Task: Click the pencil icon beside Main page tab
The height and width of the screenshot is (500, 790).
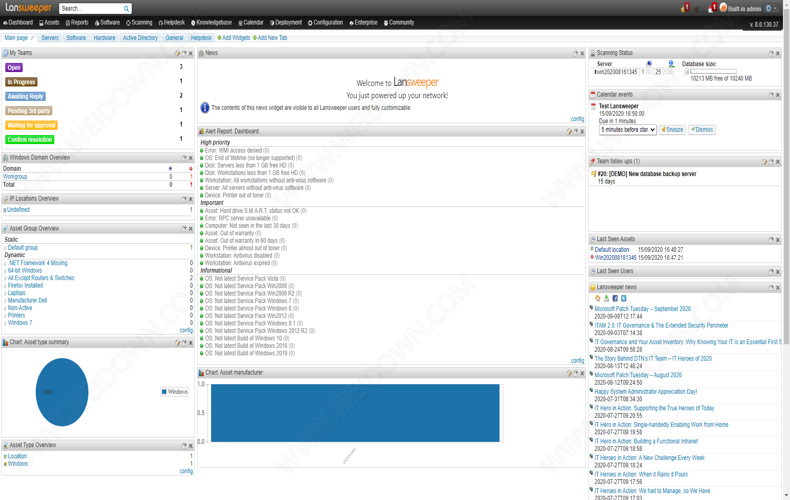Action: pyautogui.click(x=32, y=38)
